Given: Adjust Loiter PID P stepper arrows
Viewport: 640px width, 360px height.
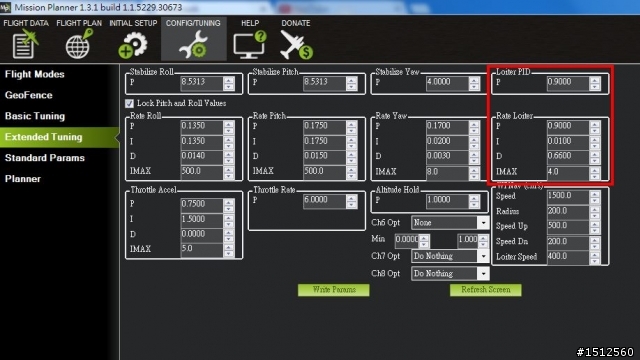Looking at the screenshot, I should [x=595, y=83].
